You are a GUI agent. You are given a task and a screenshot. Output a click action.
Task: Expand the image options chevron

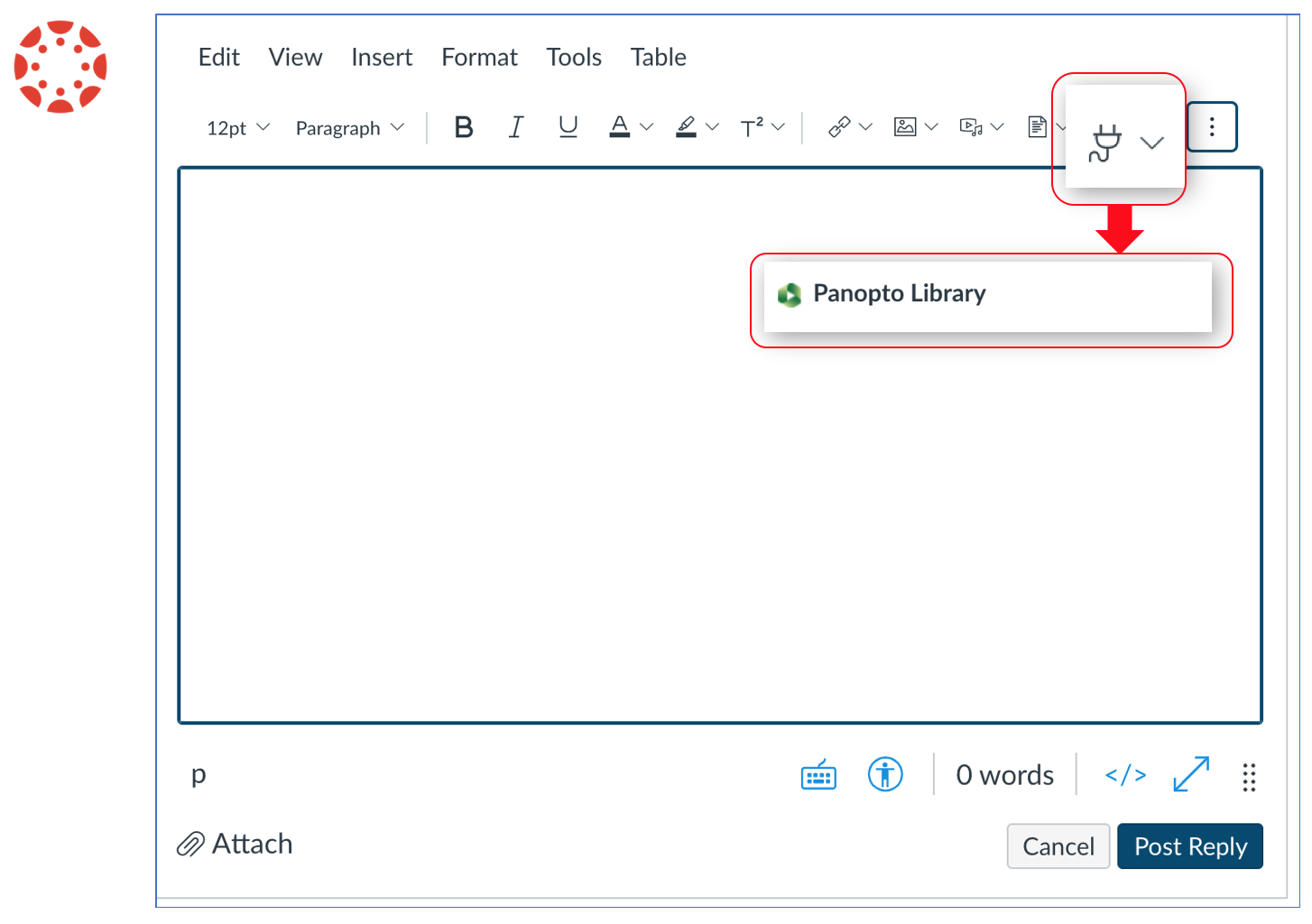pyautogui.click(x=931, y=127)
